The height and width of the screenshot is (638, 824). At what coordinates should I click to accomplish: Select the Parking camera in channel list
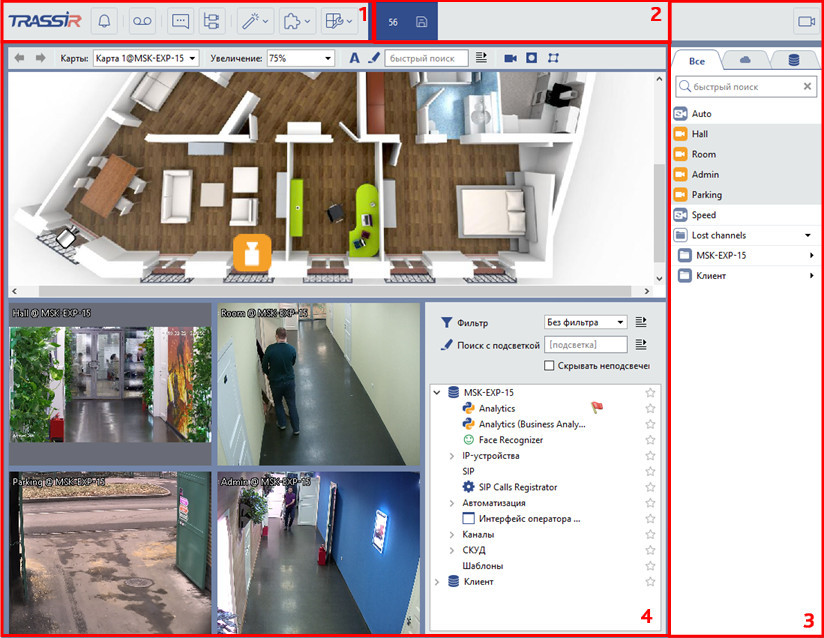pos(706,195)
